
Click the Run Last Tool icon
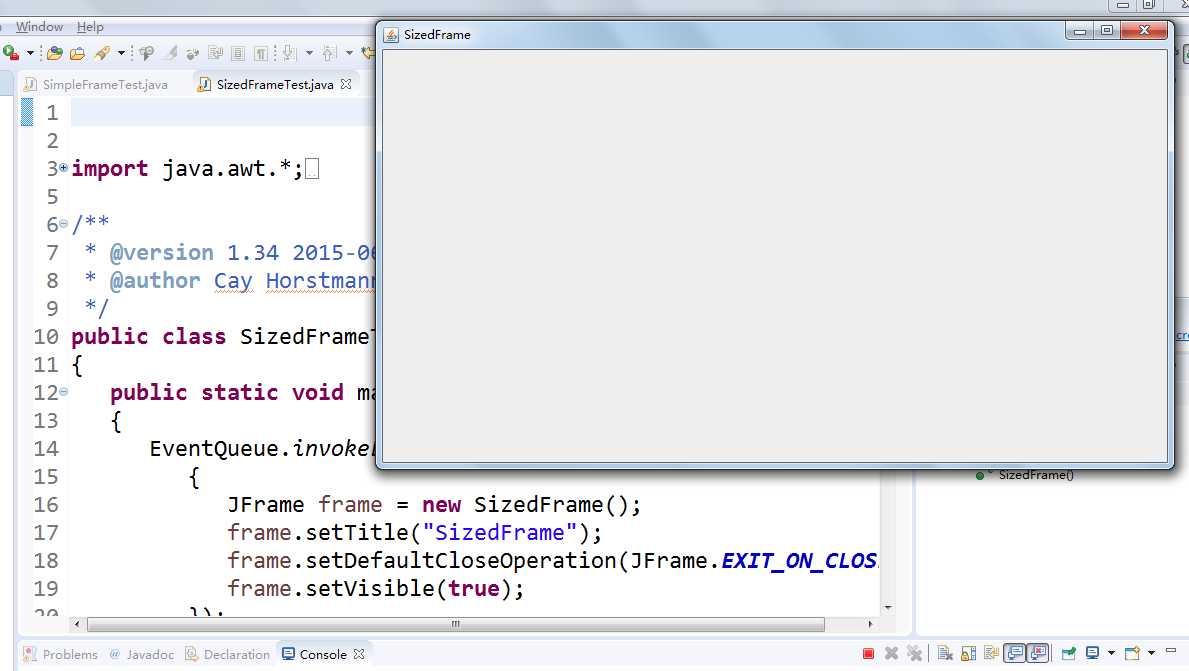11,53
